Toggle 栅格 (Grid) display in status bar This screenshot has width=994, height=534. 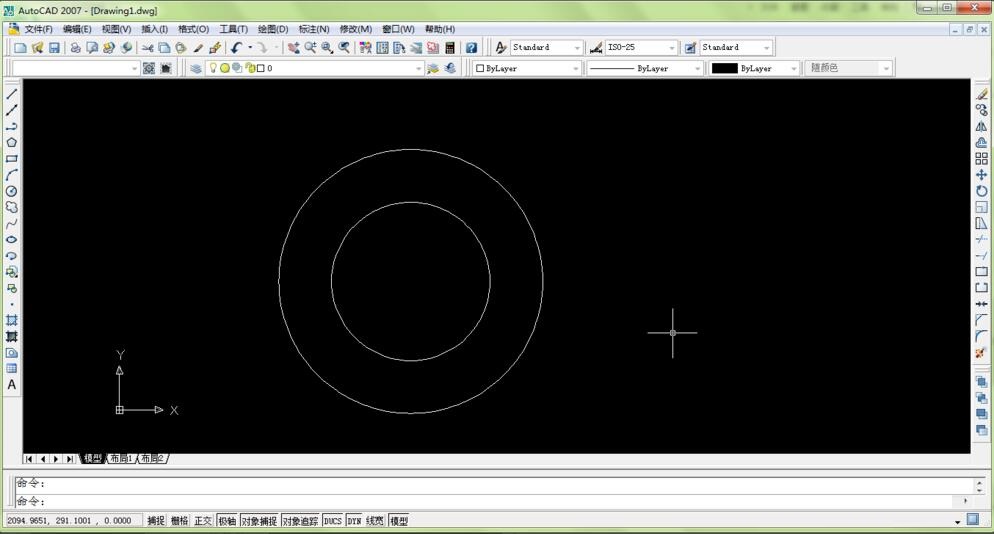tap(179, 521)
